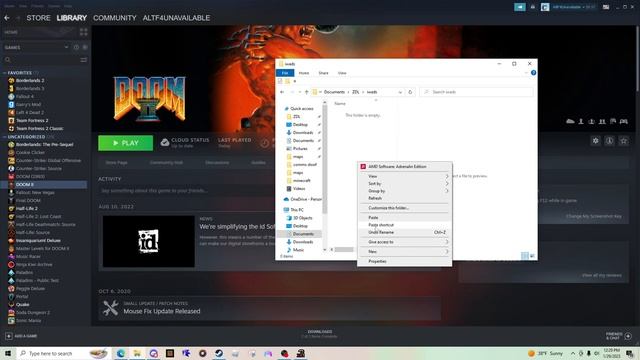Open Windows Start menu
Viewport: 640px width, 360px height.
(x=8, y=353)
